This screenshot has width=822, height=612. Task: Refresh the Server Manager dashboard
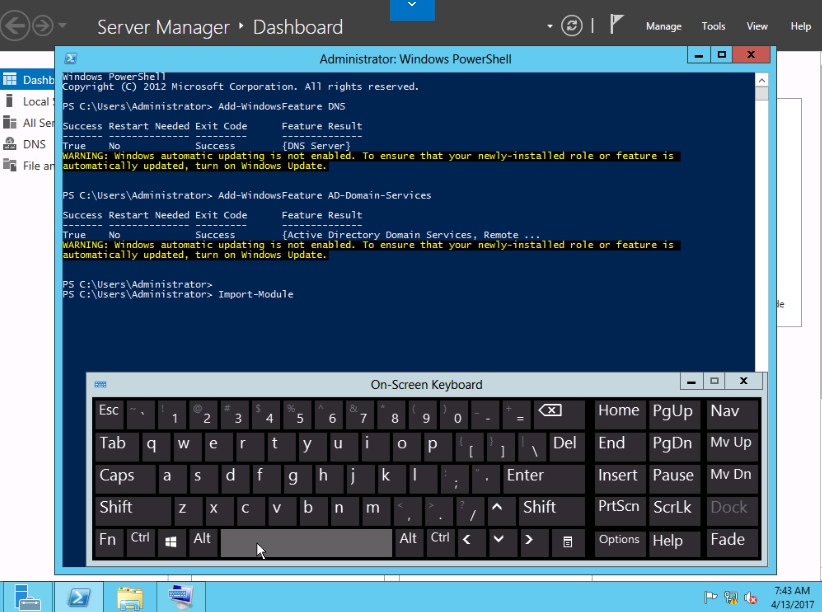571,26
